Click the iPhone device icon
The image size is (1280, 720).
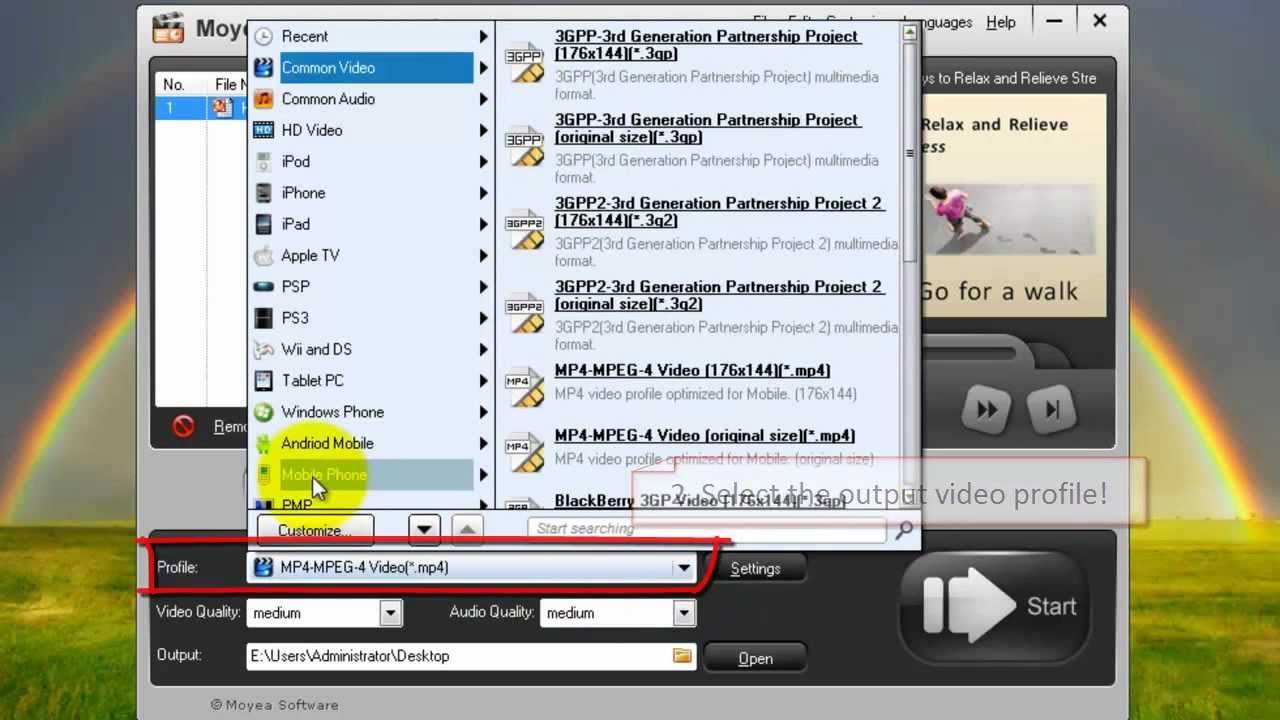[x=263, y=193]
